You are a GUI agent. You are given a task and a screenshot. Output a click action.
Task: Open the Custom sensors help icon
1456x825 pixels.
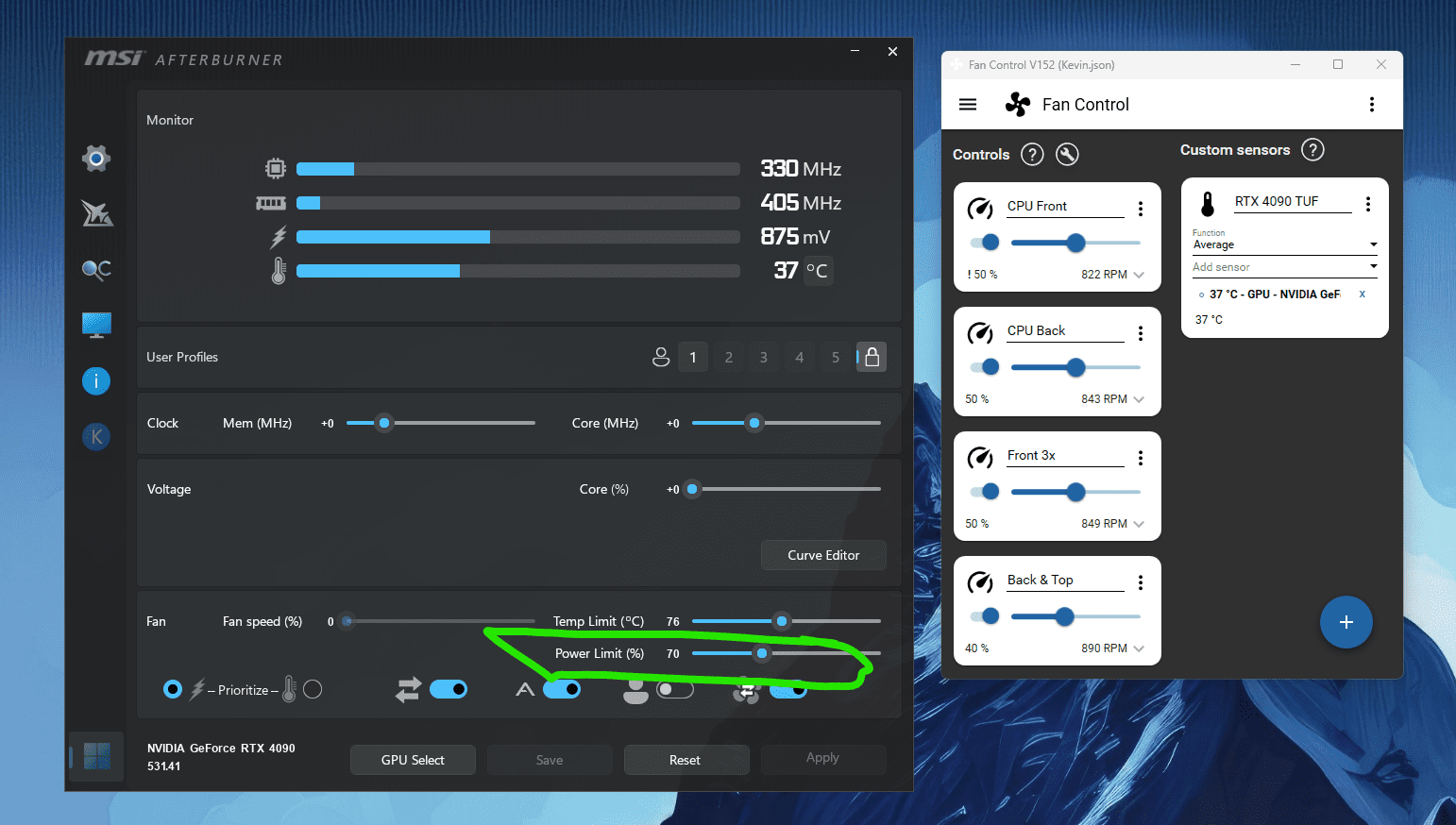(x=1312, y=150)
